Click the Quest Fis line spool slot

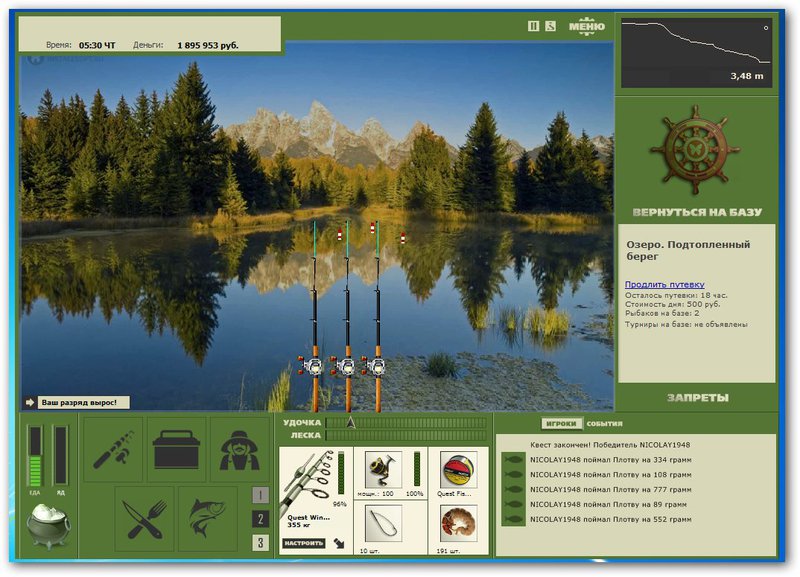click(458, 469)
